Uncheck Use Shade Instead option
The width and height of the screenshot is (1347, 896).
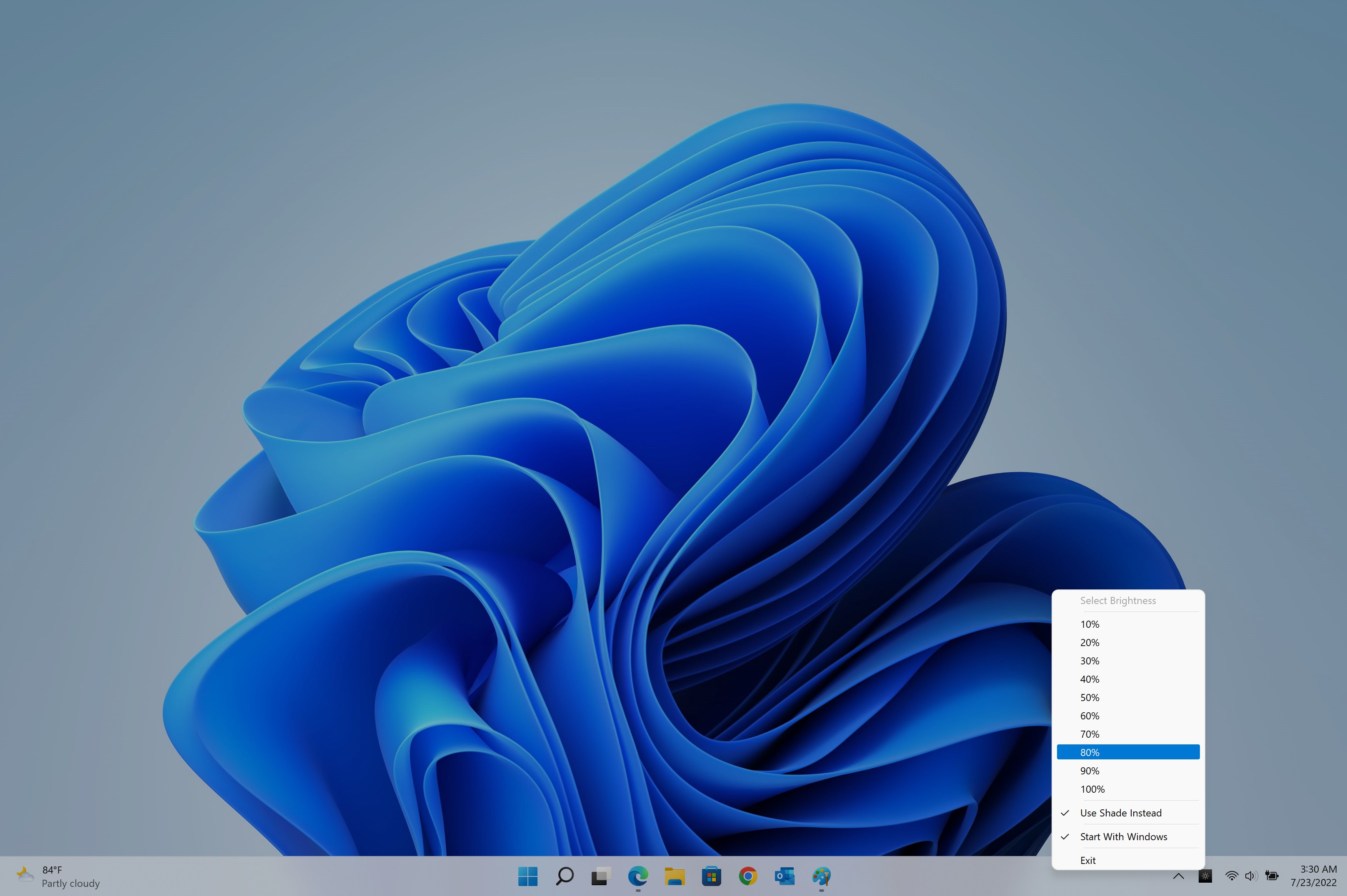(x=1120, y=813)
